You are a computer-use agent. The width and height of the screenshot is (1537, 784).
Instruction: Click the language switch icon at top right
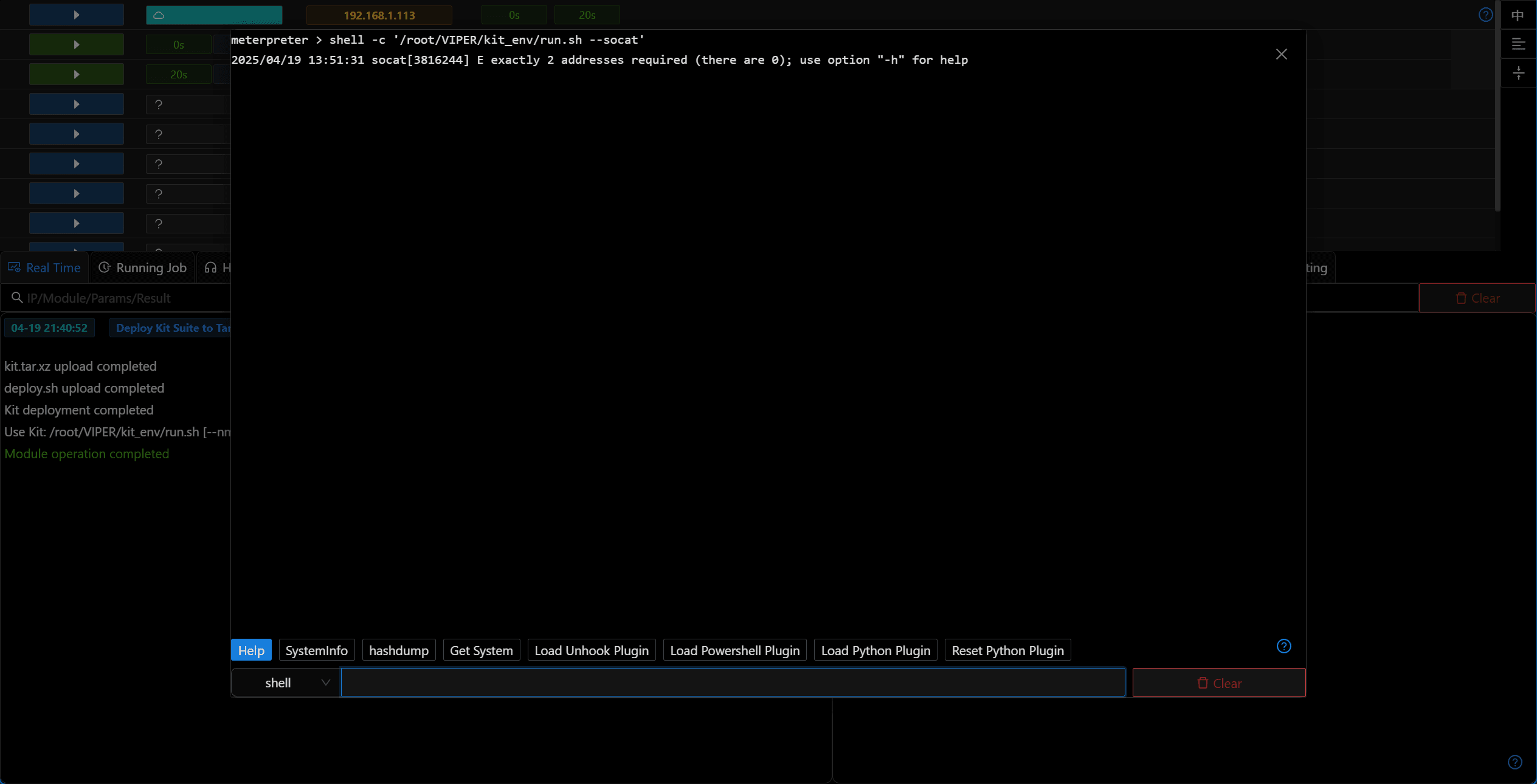point(1518,15)
